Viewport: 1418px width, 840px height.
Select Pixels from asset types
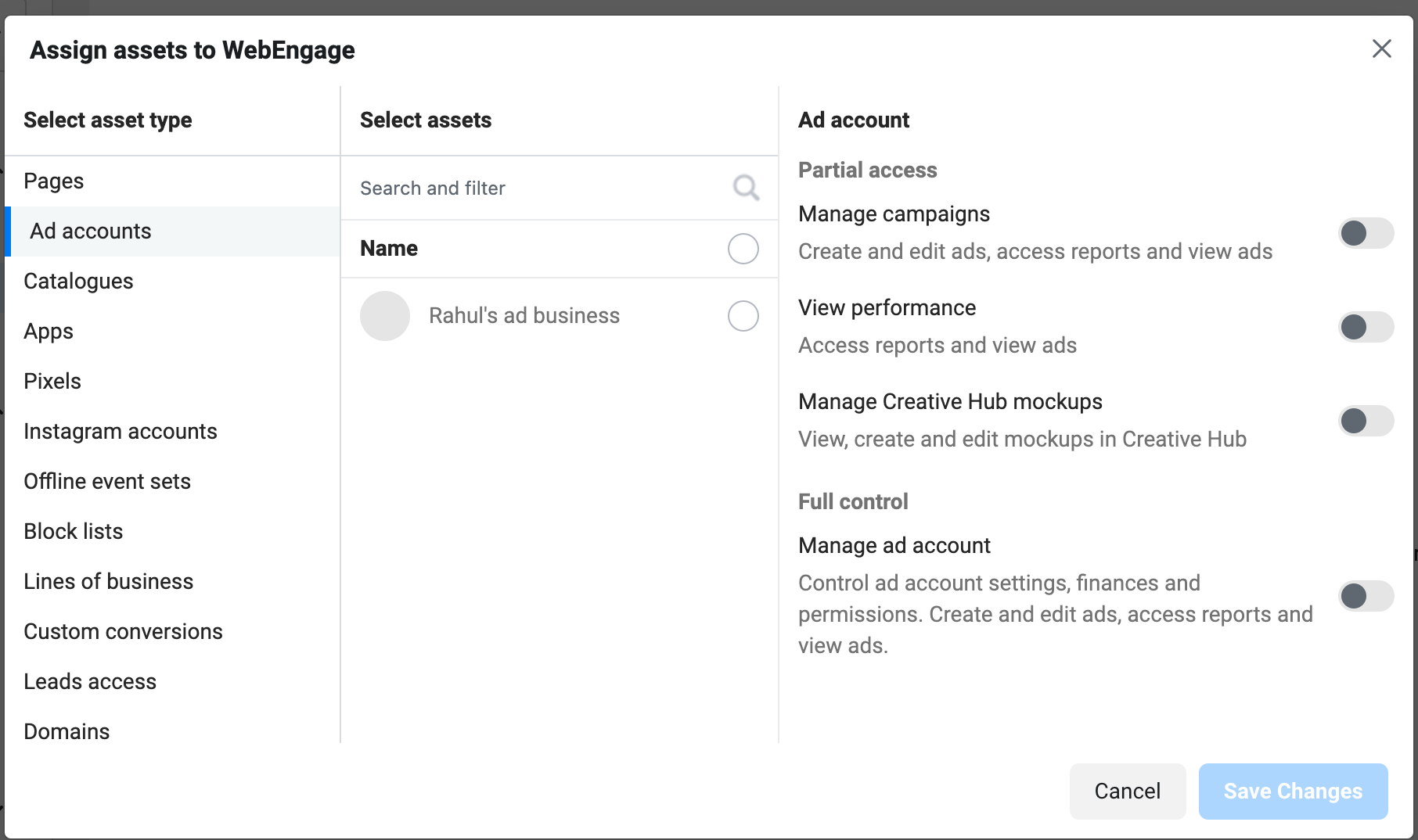tap(52, 382)
